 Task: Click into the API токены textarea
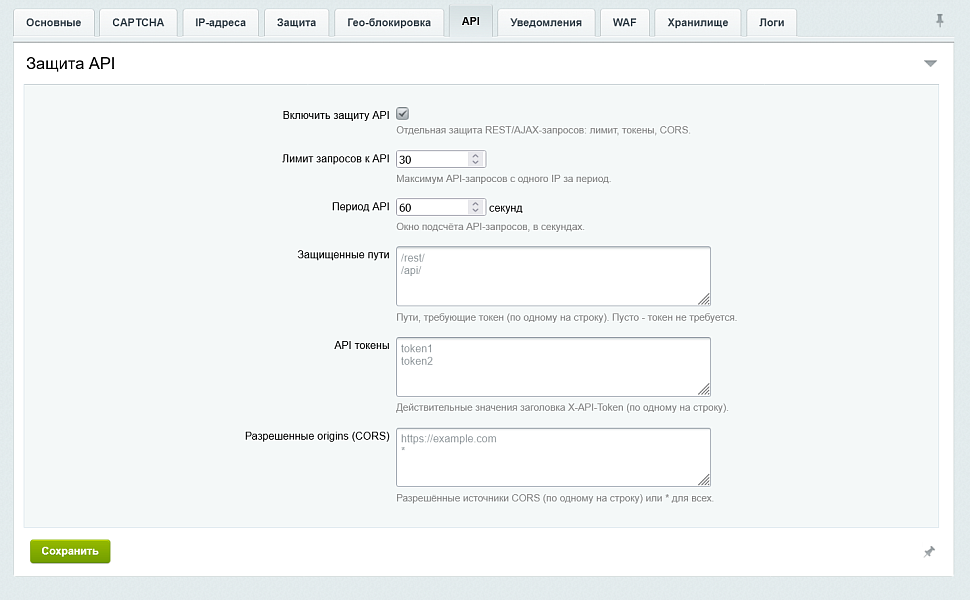(553, 367)
